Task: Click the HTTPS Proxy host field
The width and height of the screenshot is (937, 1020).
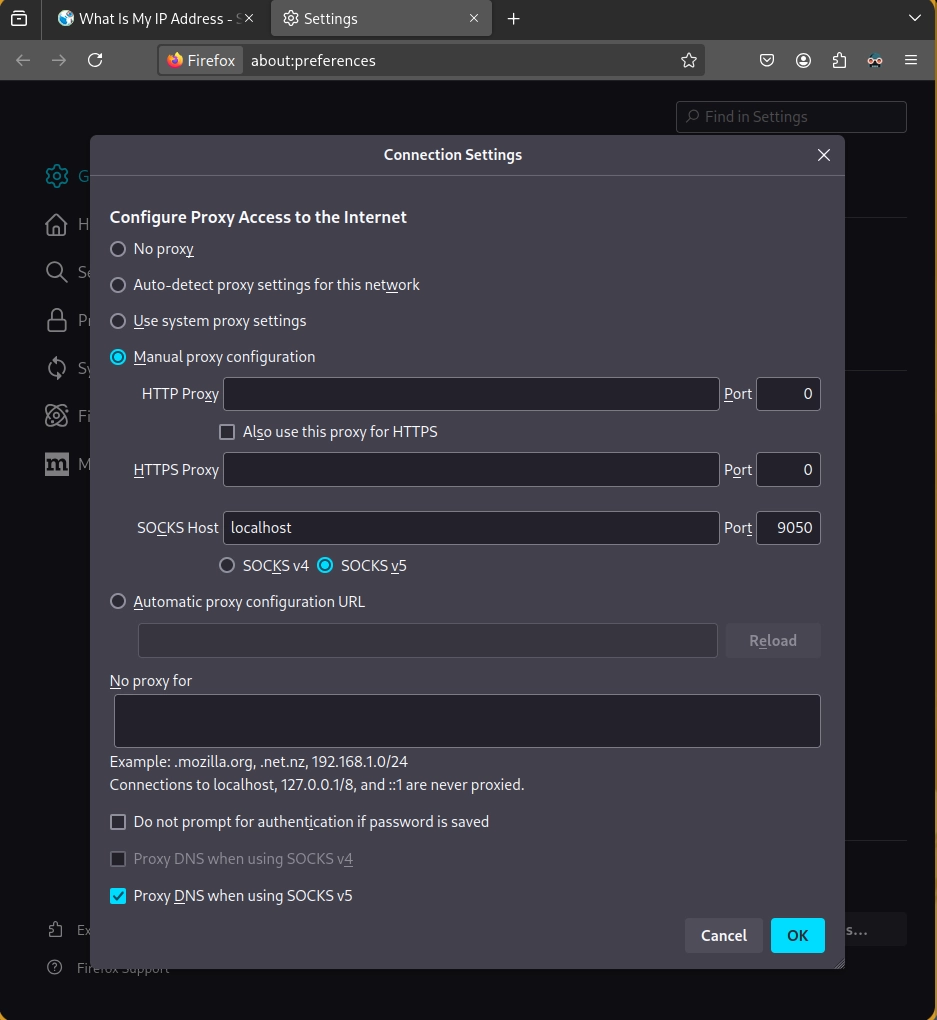Action: point(471,470)
